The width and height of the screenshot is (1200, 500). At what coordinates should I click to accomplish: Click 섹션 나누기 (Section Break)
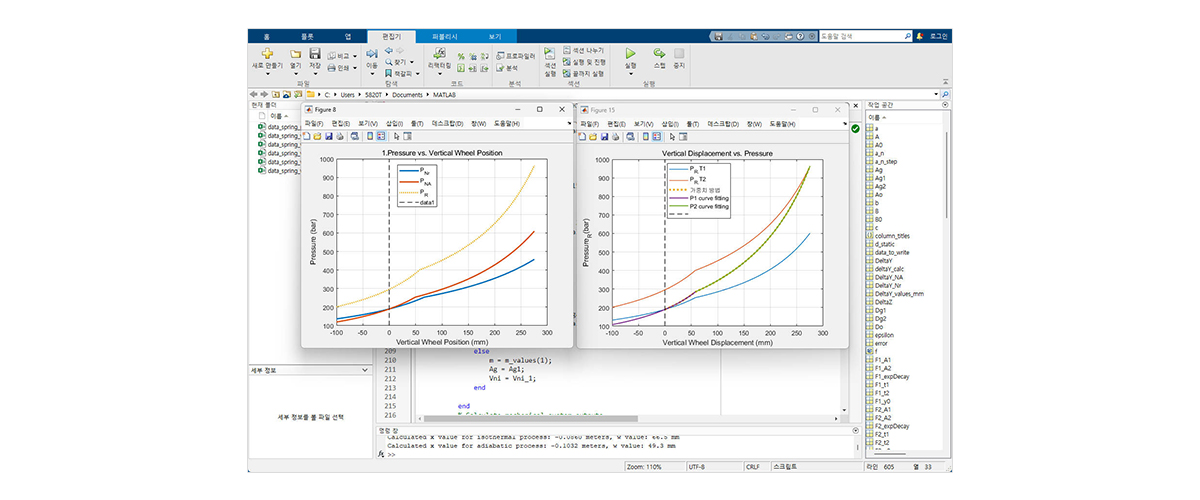[x=582, y=49]
